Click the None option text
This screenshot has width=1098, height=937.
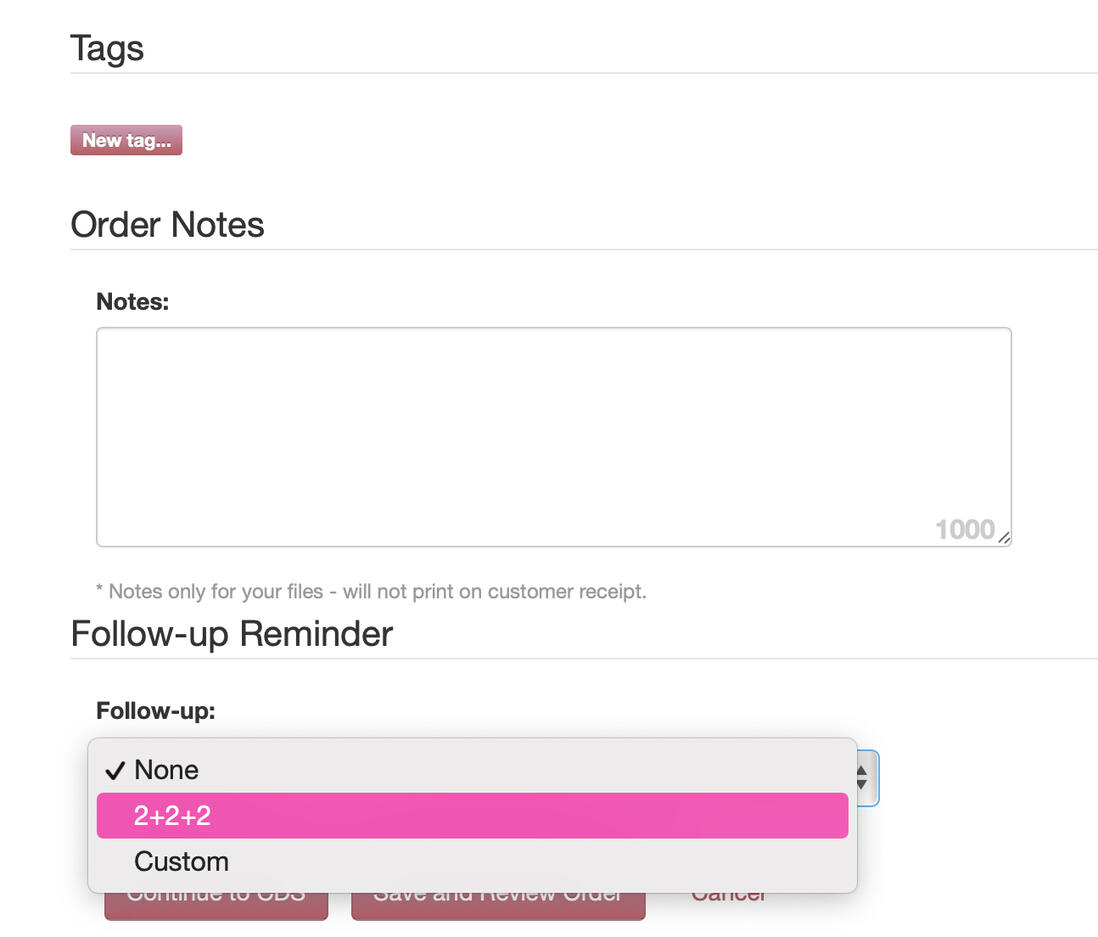tap(166, 770)
